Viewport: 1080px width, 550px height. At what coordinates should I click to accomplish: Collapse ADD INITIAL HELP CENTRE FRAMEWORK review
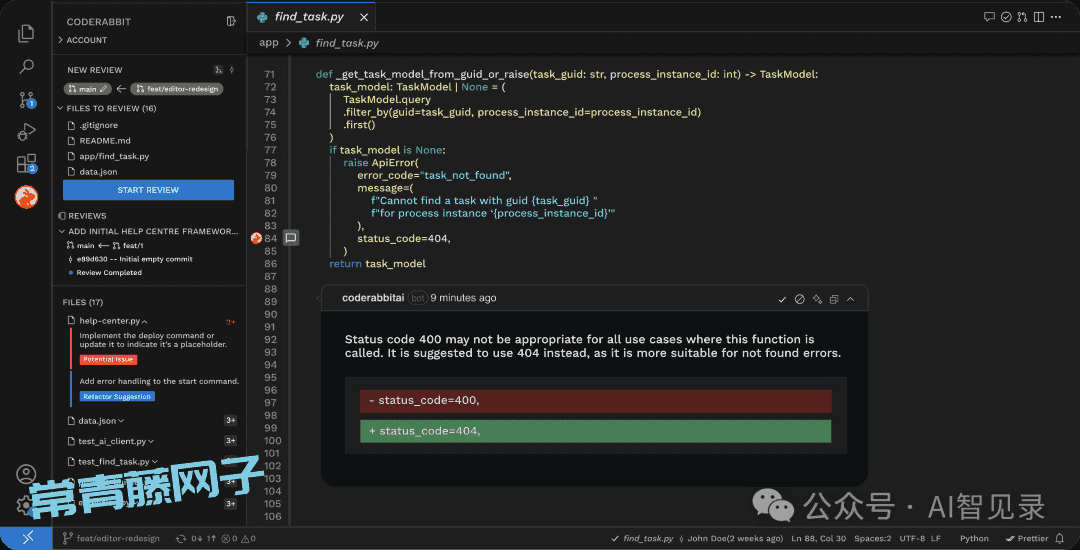pos(149,231)
